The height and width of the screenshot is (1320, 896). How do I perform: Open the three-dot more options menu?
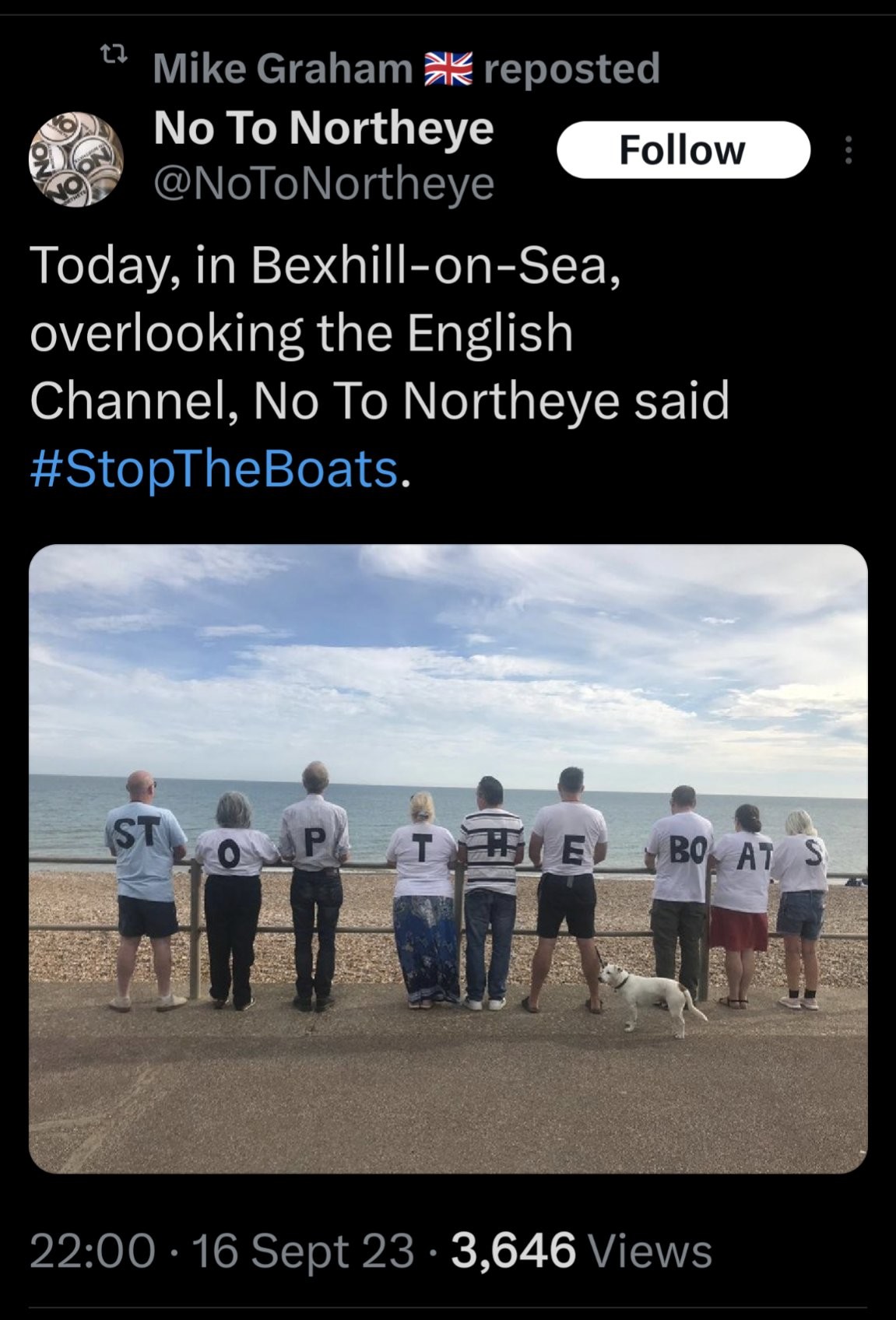click(849, 150)
